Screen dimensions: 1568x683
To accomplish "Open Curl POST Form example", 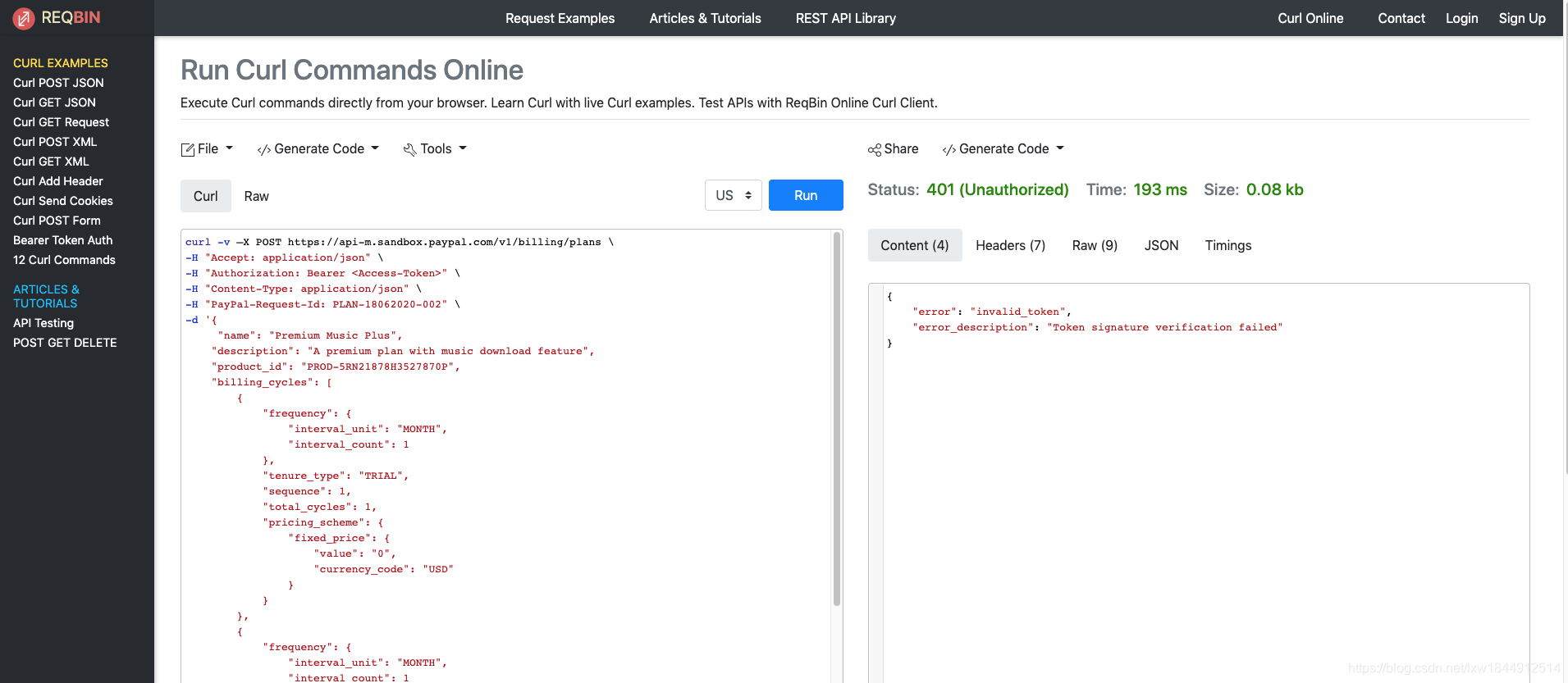I will tap(57, 221).
